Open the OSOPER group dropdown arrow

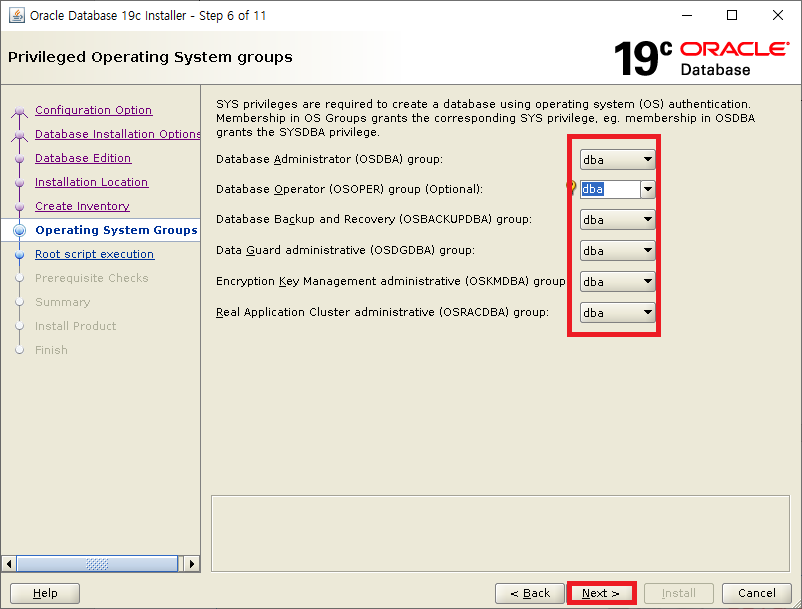(x=648, y=189)
